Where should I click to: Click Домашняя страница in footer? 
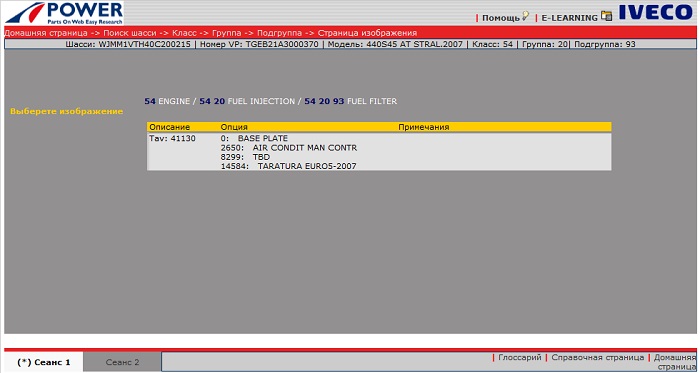click(x=675, y=362)
